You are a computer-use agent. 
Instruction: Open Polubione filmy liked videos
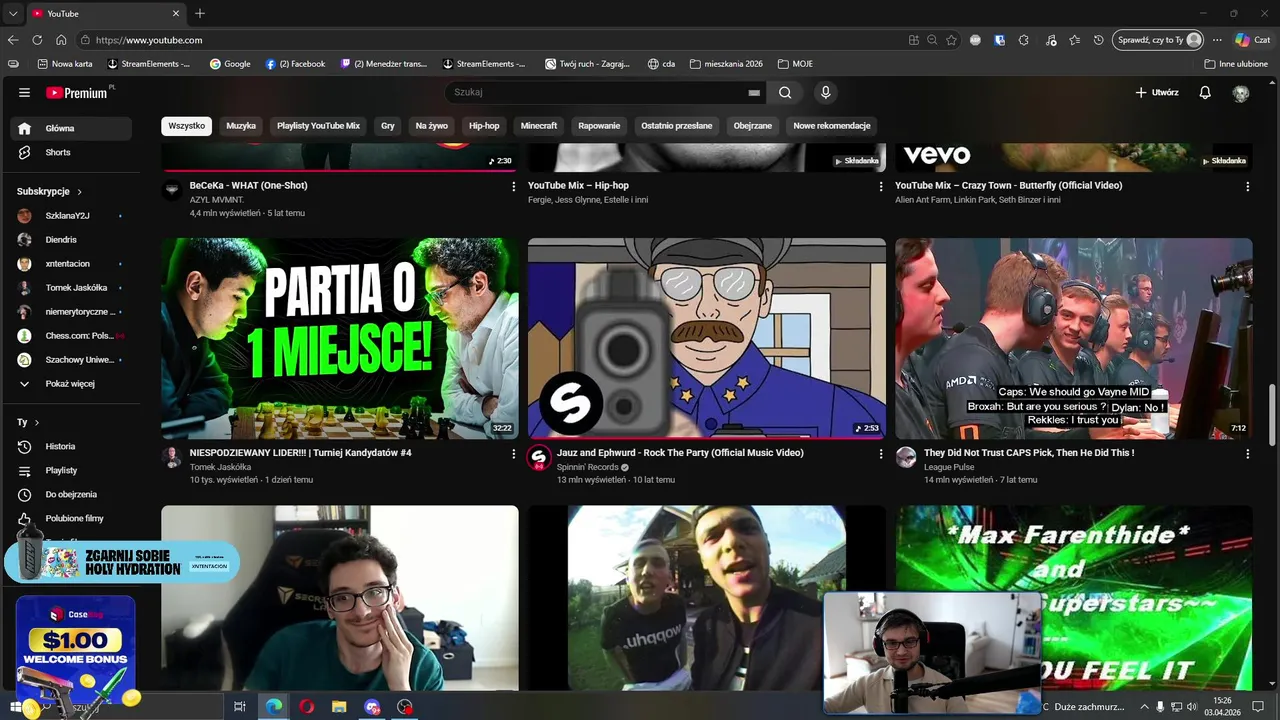pyautogui.click(x=71, y=518)
